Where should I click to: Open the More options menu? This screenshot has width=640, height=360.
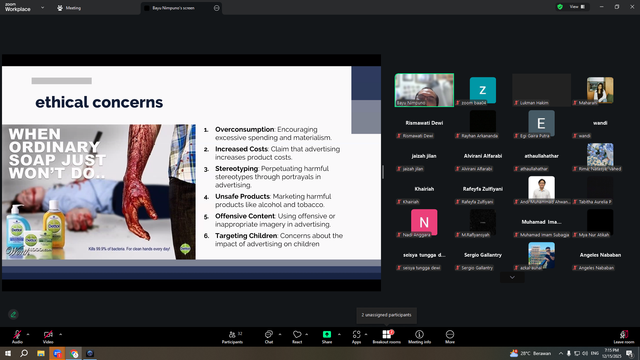click(450, 337)
